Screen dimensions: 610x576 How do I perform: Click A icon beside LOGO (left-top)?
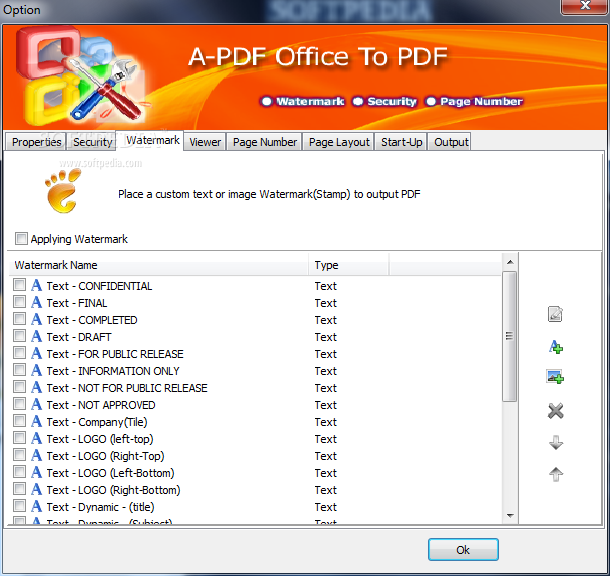[x=36, y=438]
